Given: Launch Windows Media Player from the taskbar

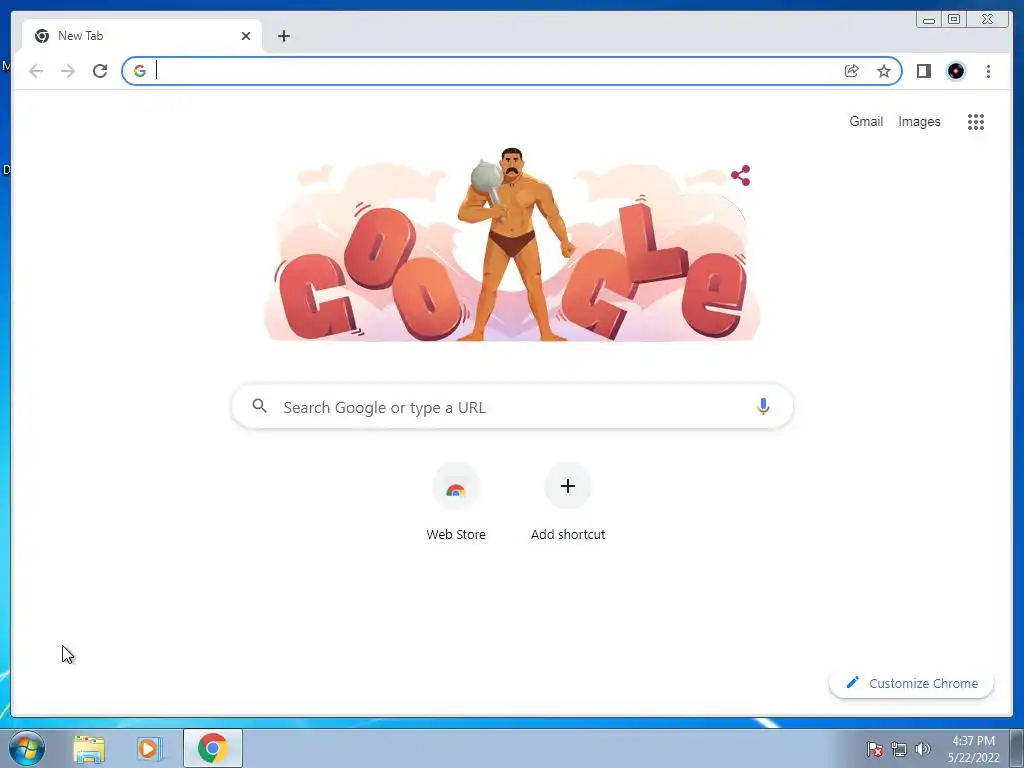Looking at the screenshot, I should [149, 748].
